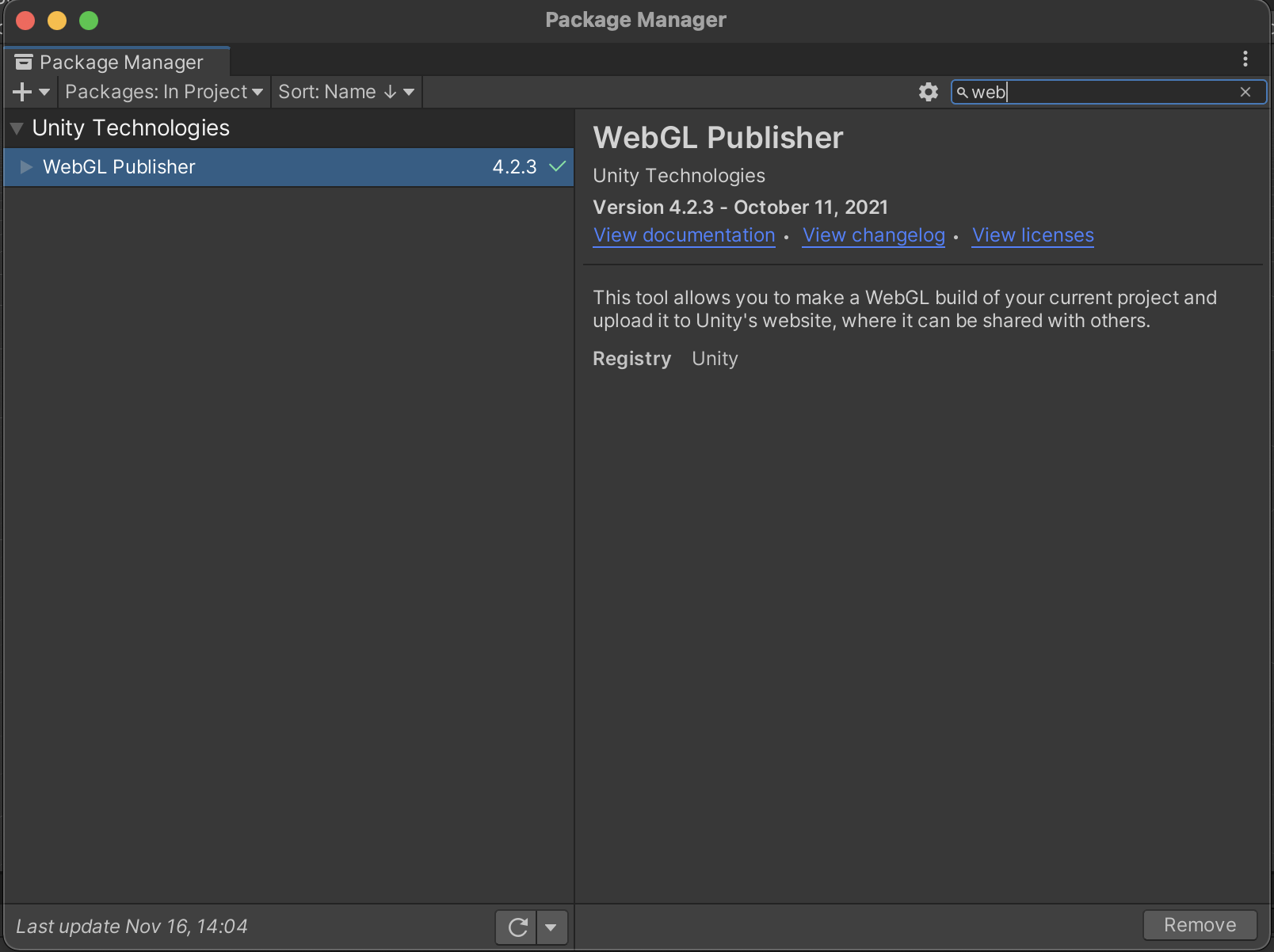The height and width of the screenshot is (952, 1274).
Task: Open the refresh options dropdown arrow
Action: pos(551,927)
